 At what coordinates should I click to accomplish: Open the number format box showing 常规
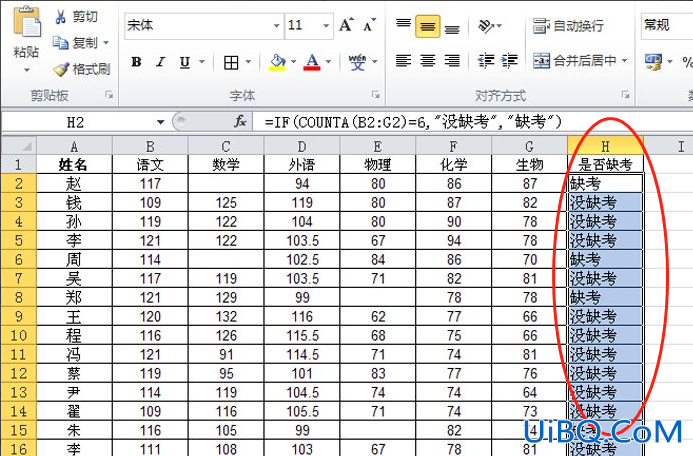pos(666,26)
